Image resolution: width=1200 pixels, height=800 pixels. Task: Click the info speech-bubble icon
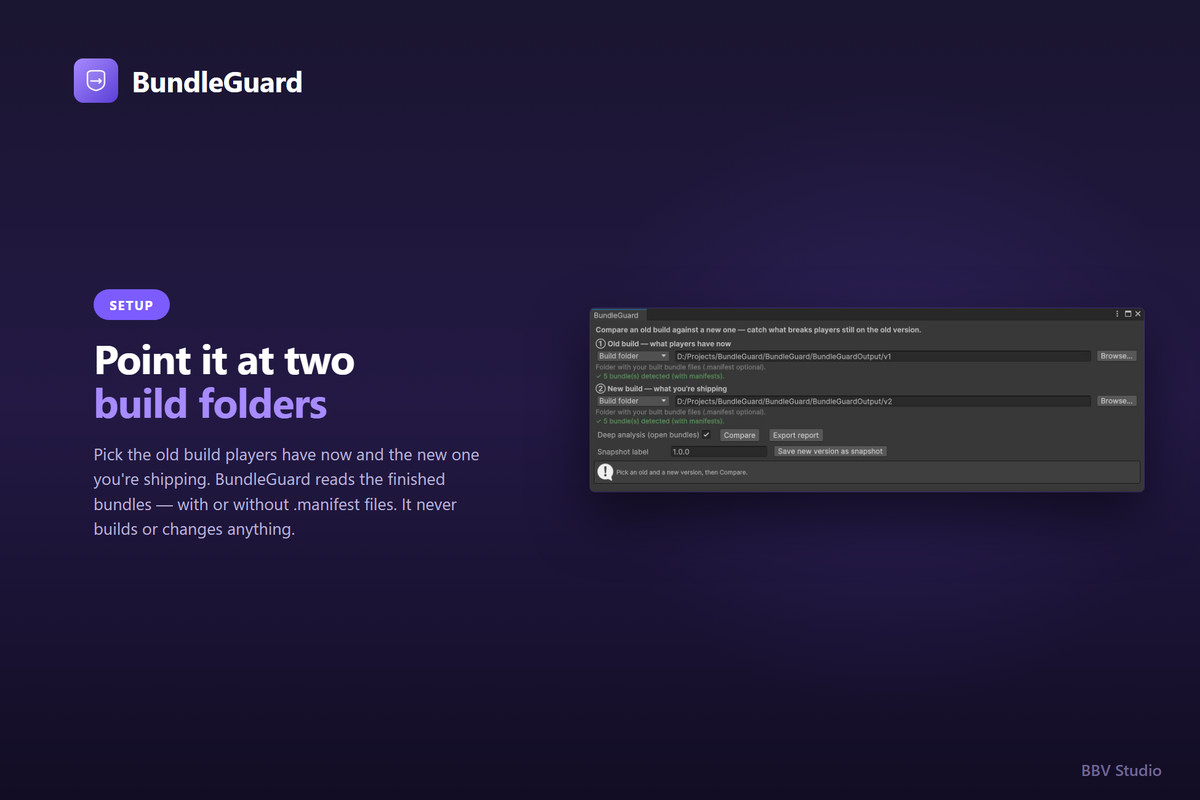[x=605, y=472]
